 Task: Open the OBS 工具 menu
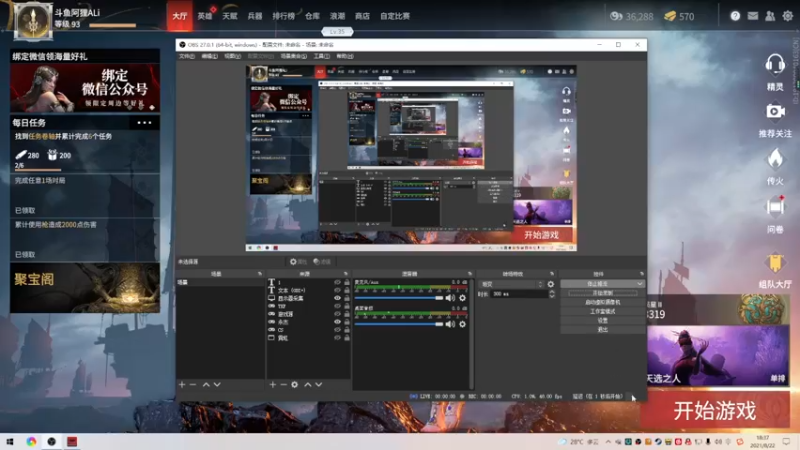pyautogui.click(x=321, y=56)
